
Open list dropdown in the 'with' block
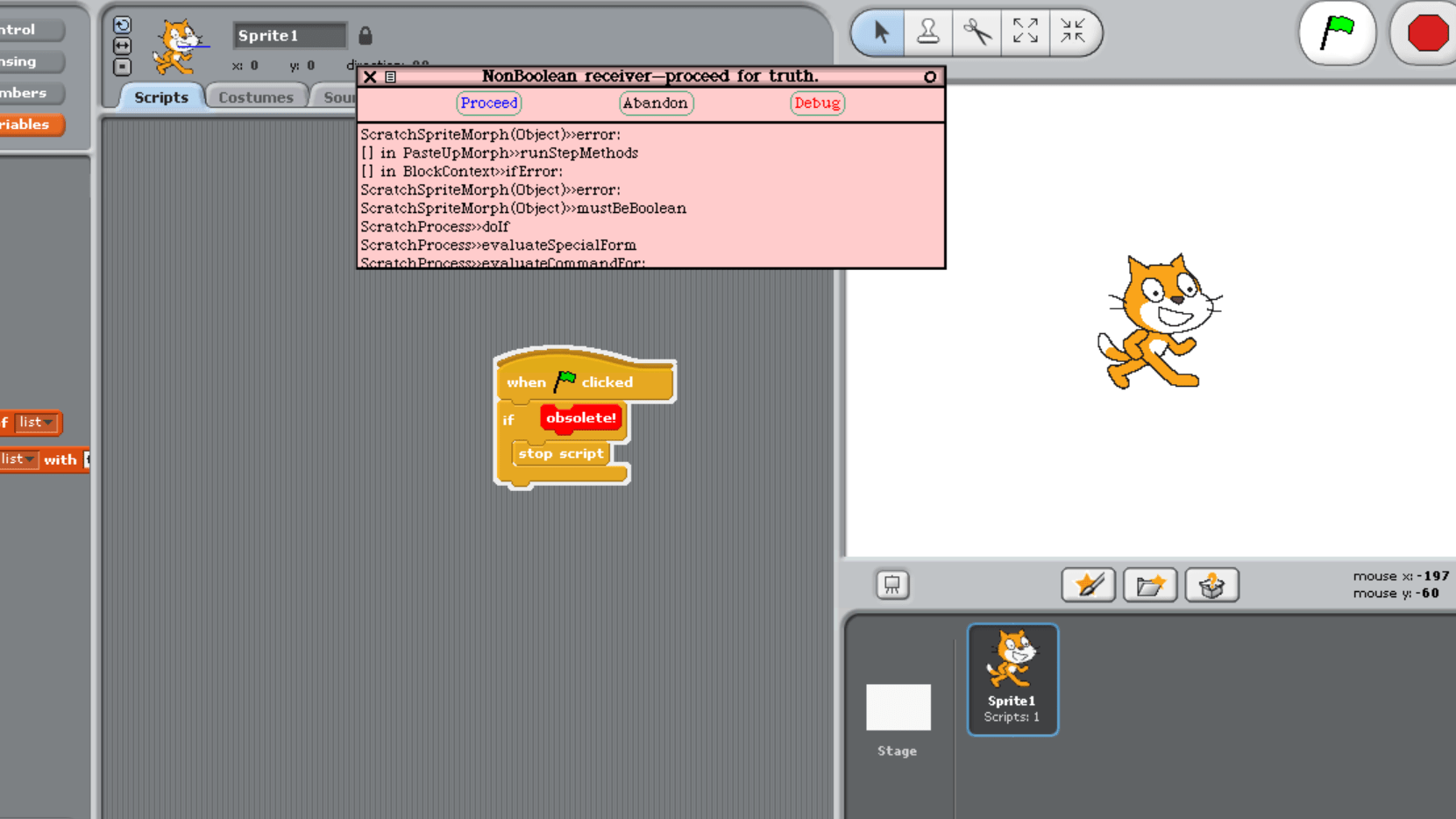point(18,459)
